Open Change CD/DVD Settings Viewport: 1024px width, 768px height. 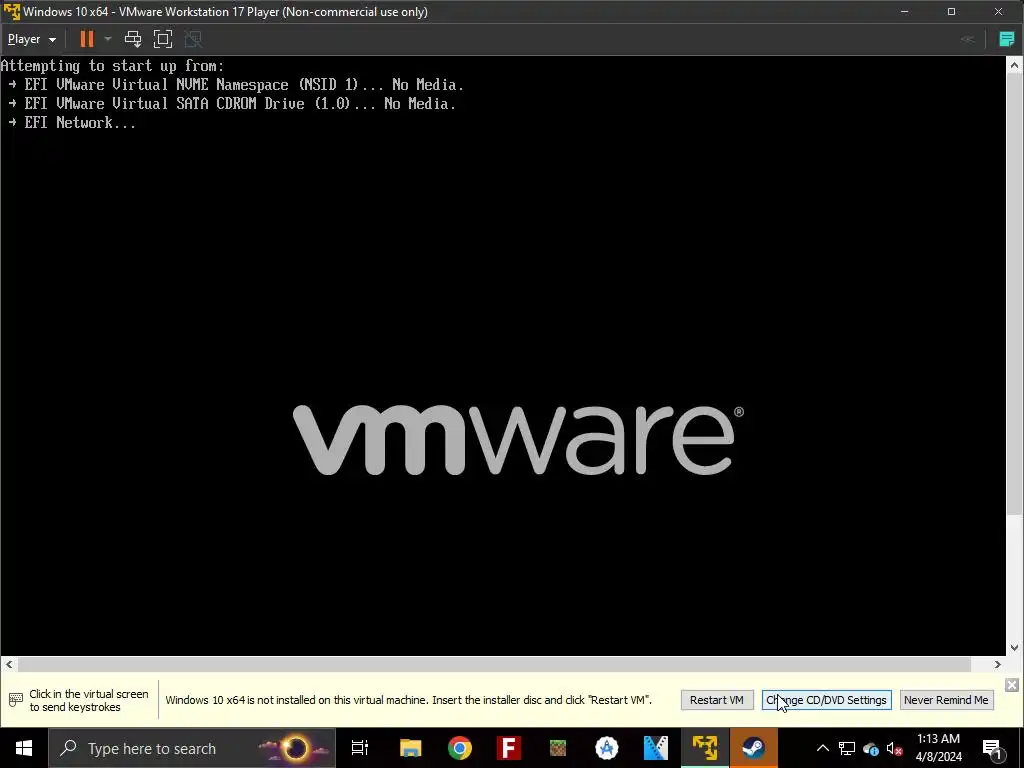pyautogui.click(x=826, y=700)
